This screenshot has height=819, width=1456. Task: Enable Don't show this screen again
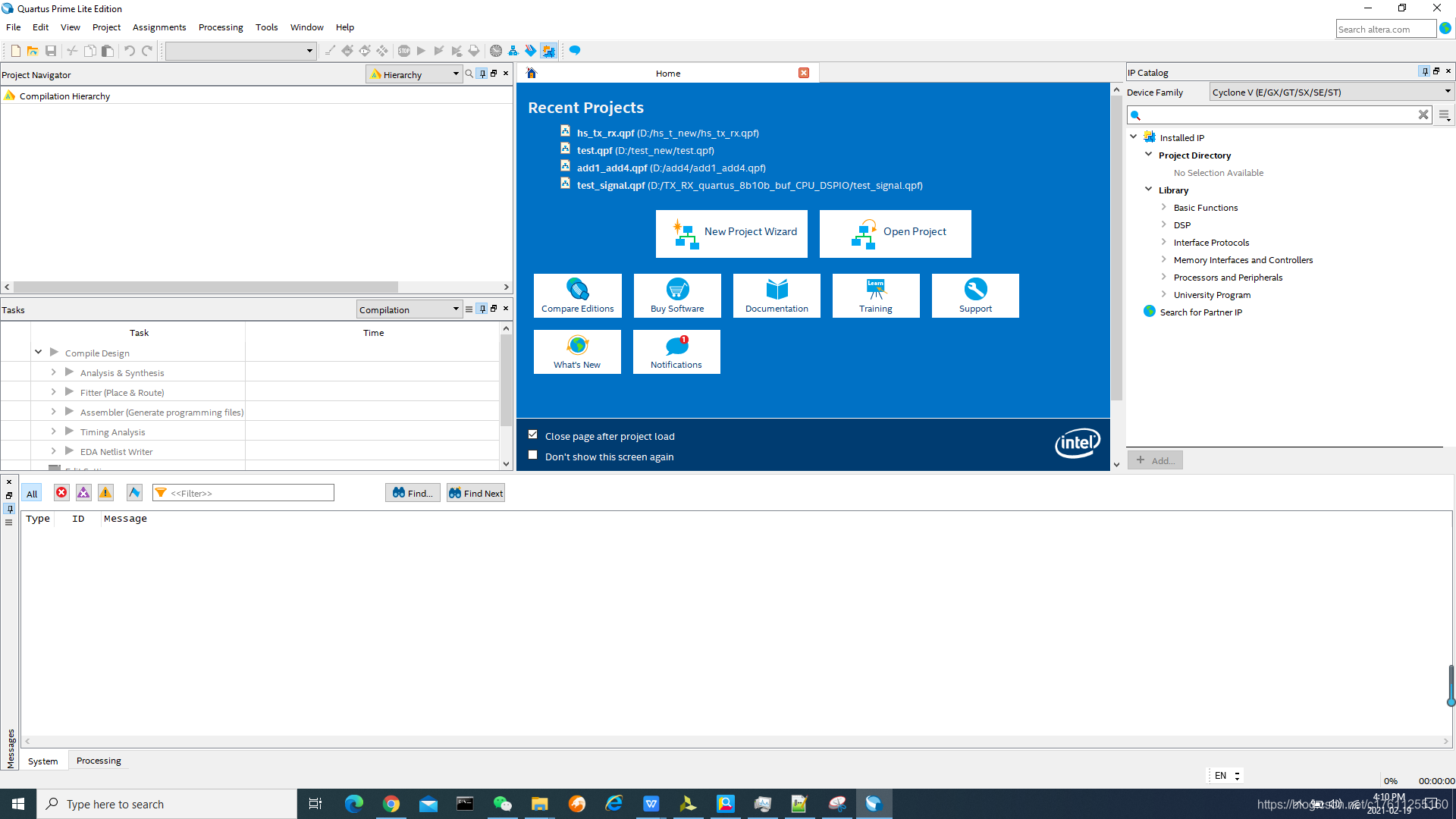(x=533, y=456)
